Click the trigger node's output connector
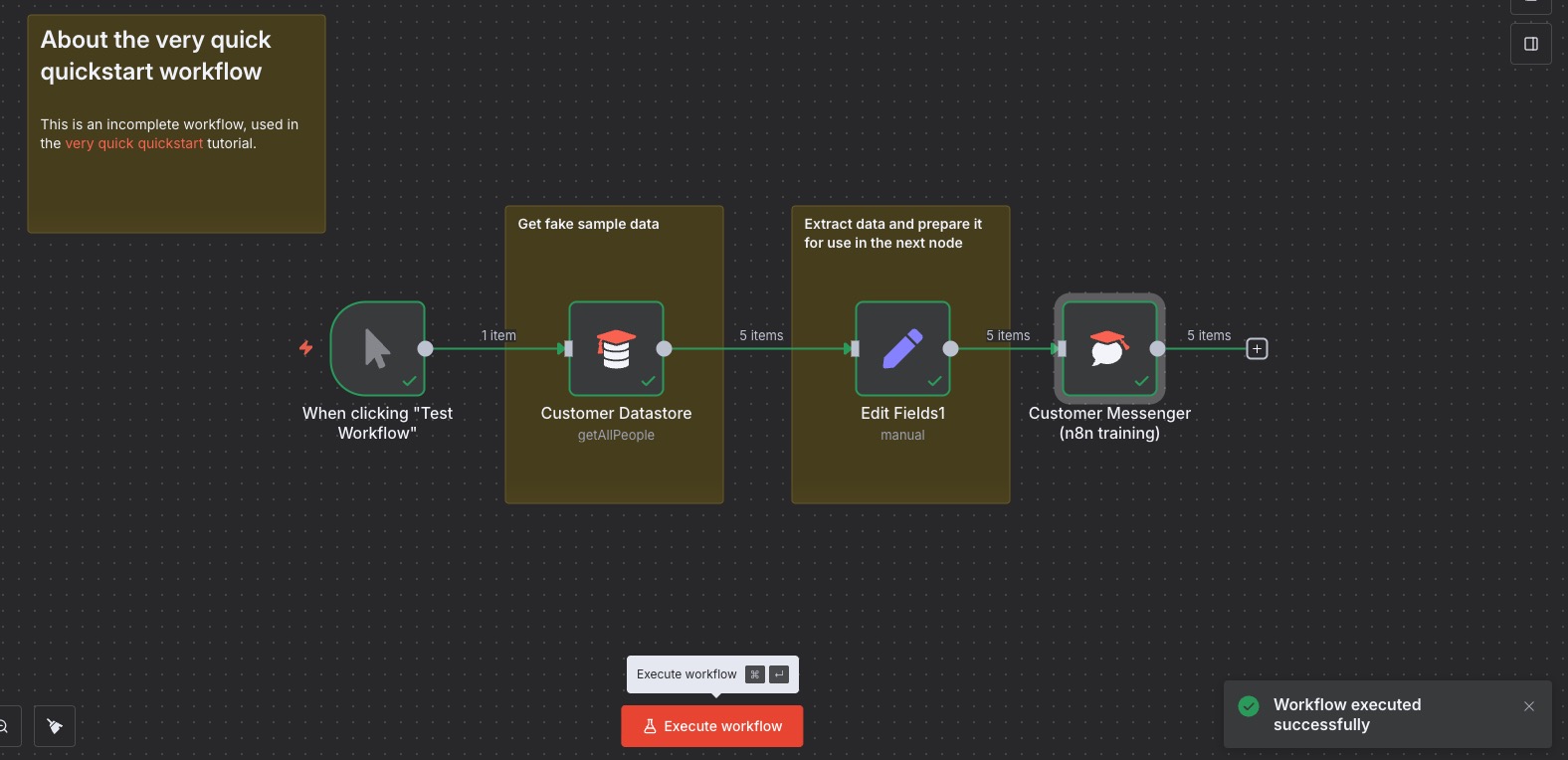 [425, 348]
